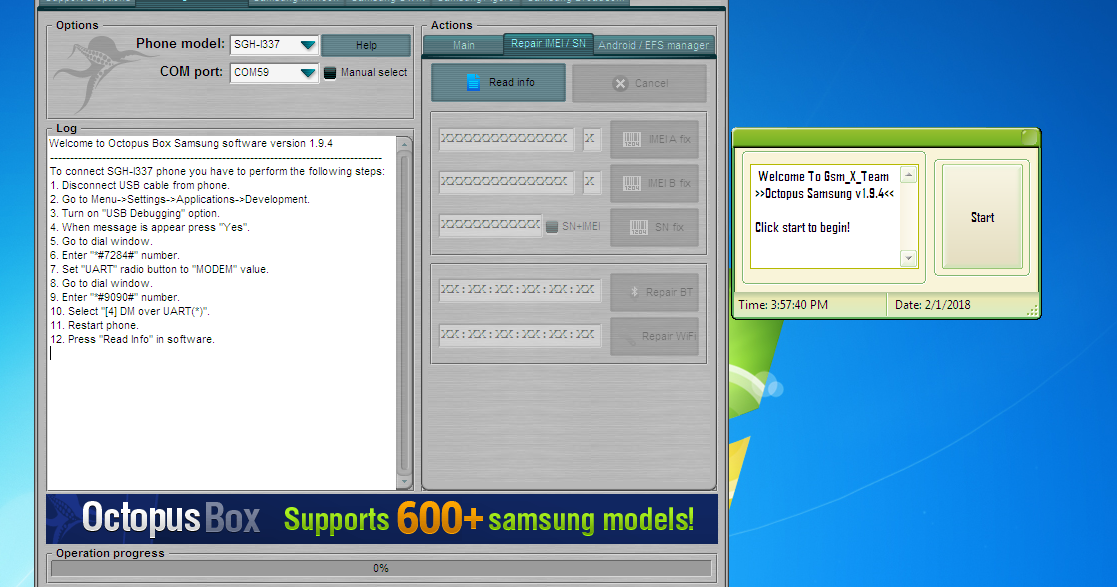Screen dimensions: 1117x587
Task: Click the Help button
Action: (x=366, y=45)
